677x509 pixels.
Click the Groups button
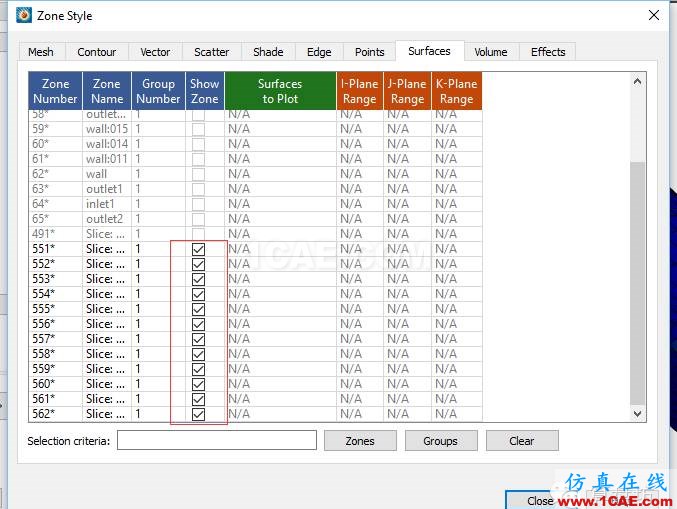pyautogui.click(x=440, y=441)
